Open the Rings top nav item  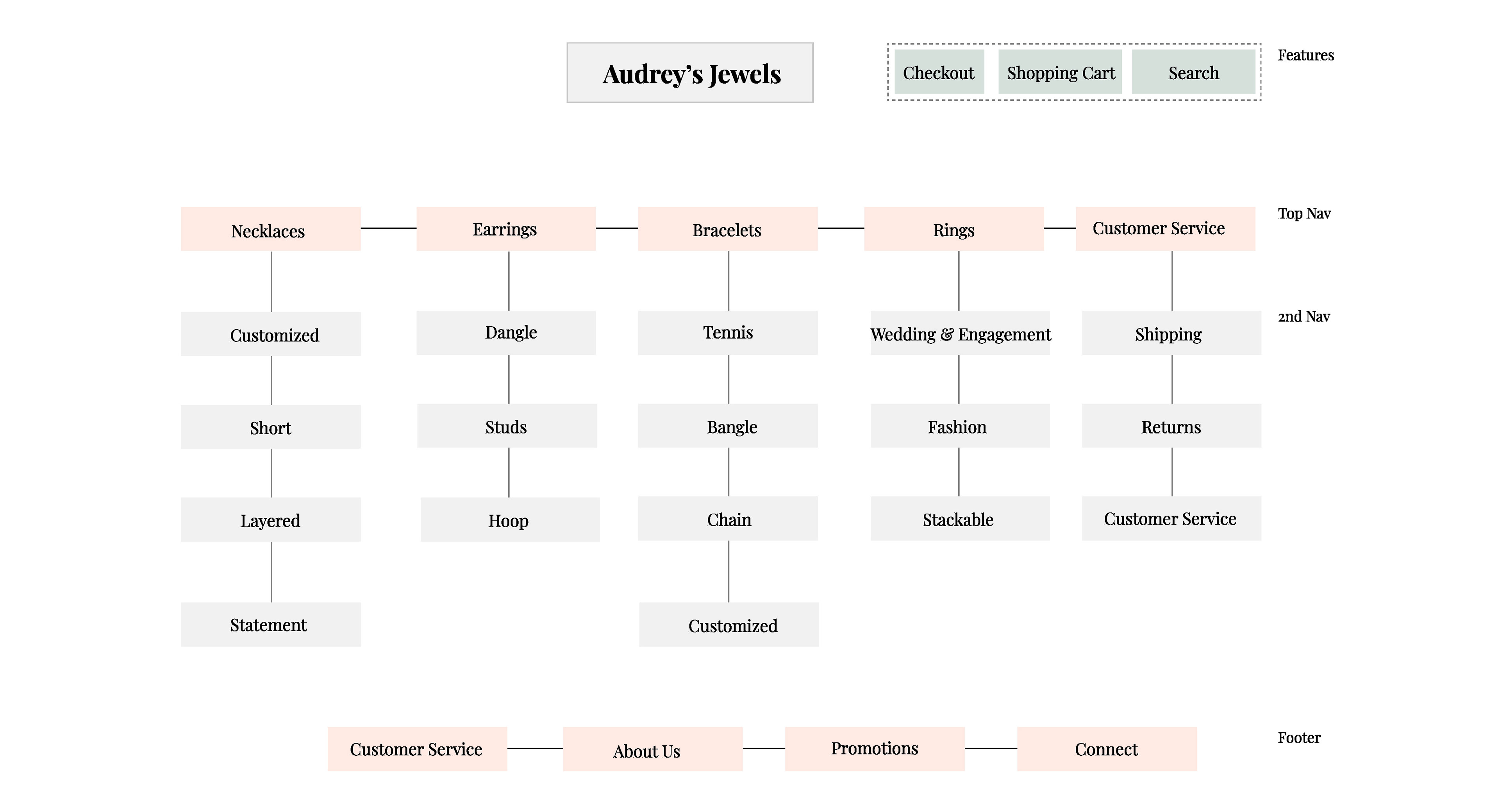click(x=953, y=229)
